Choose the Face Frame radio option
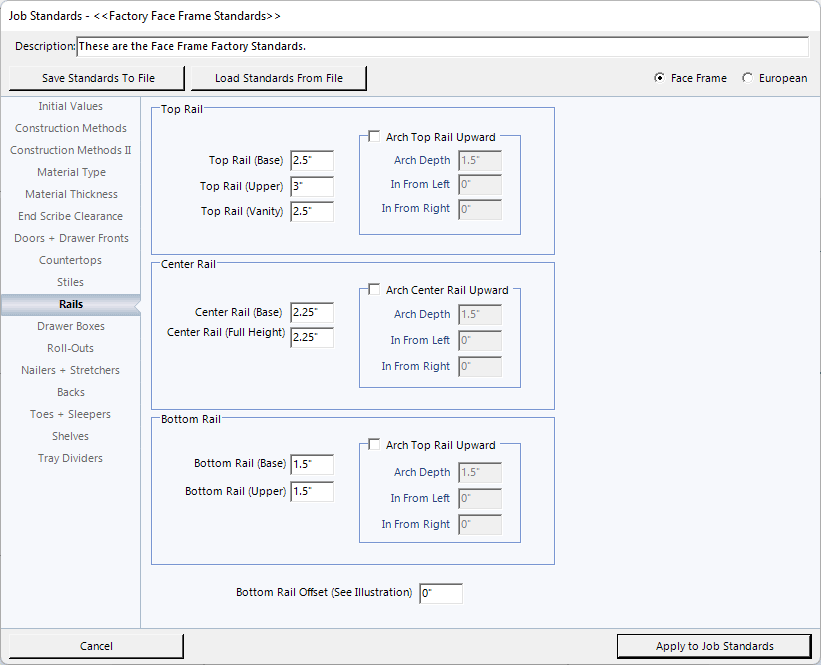The height and width of the screenshot is (665, 821). tap(659, 78)
